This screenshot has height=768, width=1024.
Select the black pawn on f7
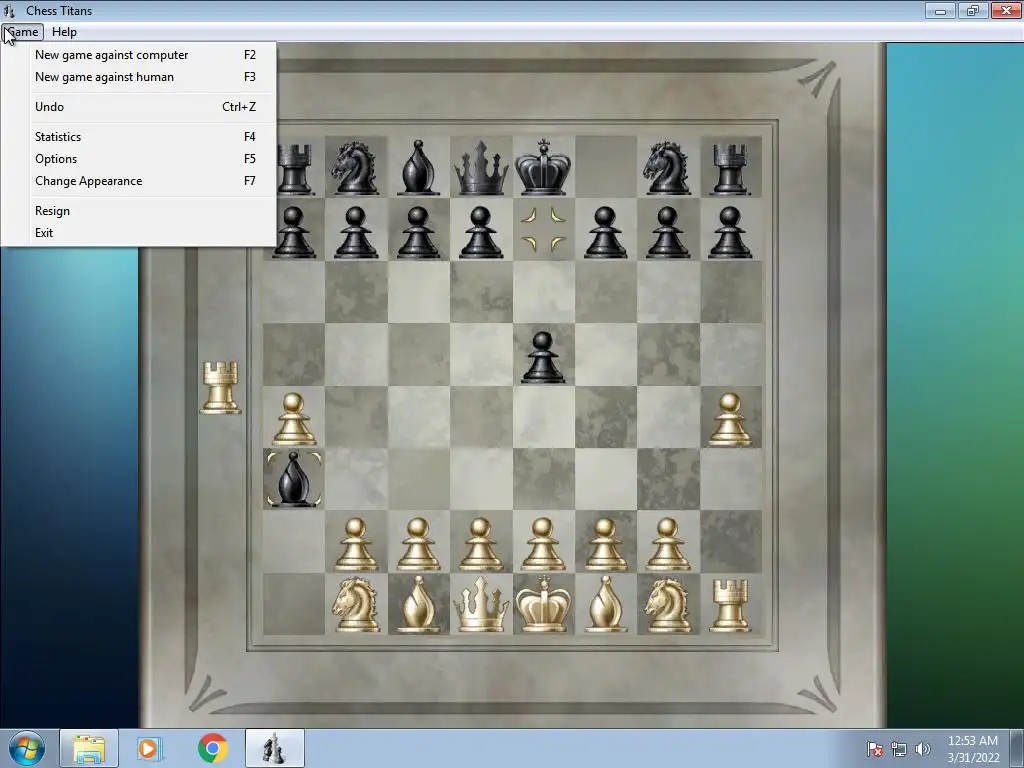pyautogui.click(x=605, y=232)
